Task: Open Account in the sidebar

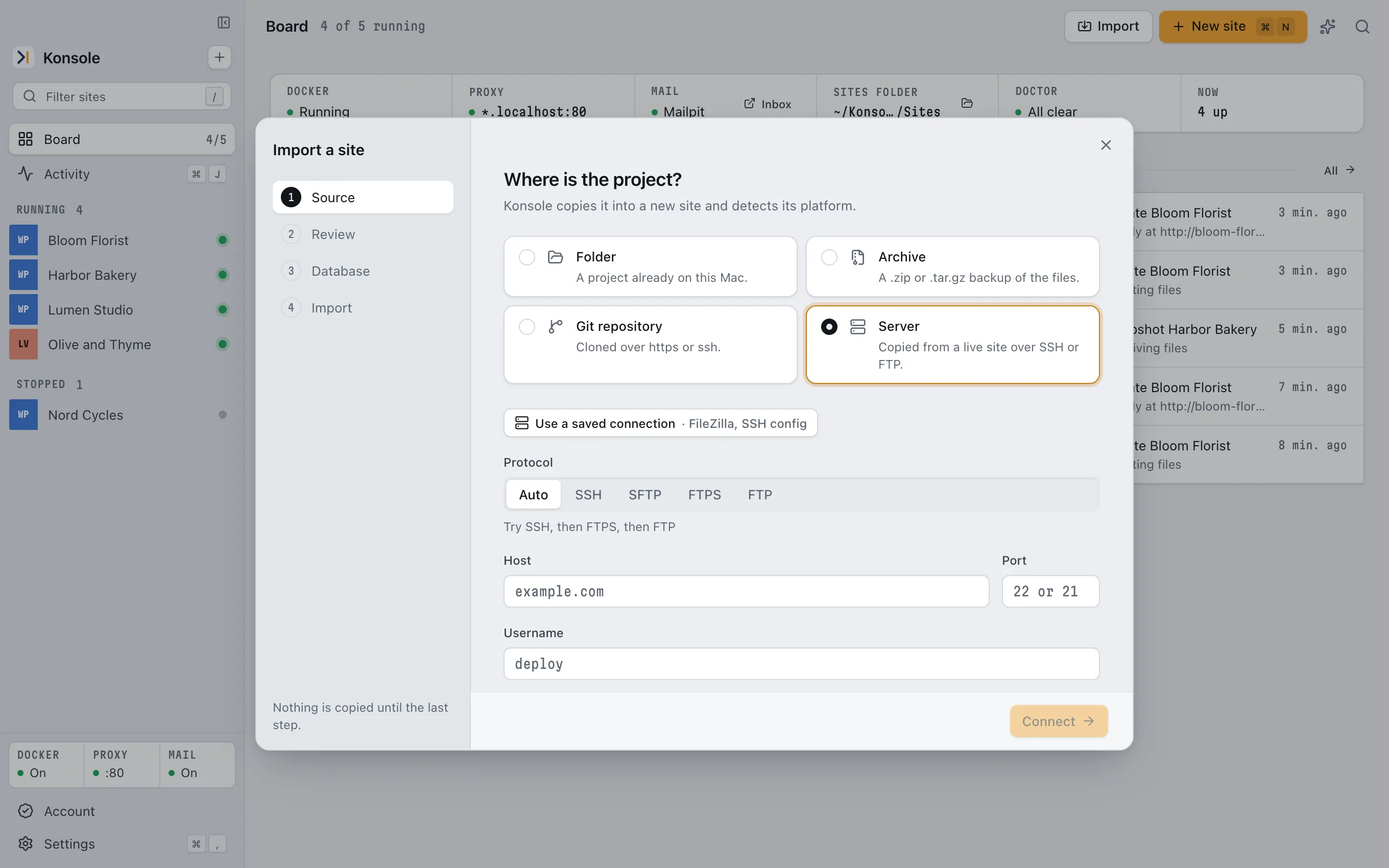Action: 122,811
